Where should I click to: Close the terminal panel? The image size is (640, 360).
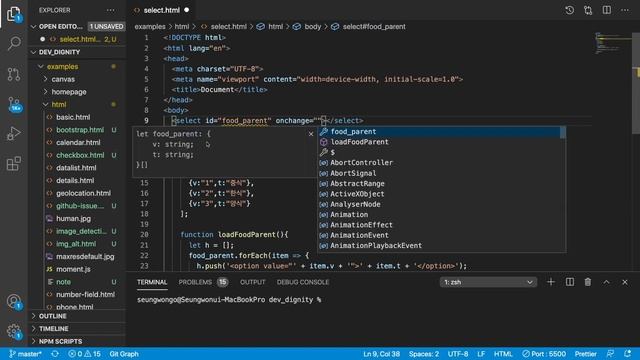click(x=625, y=282)
